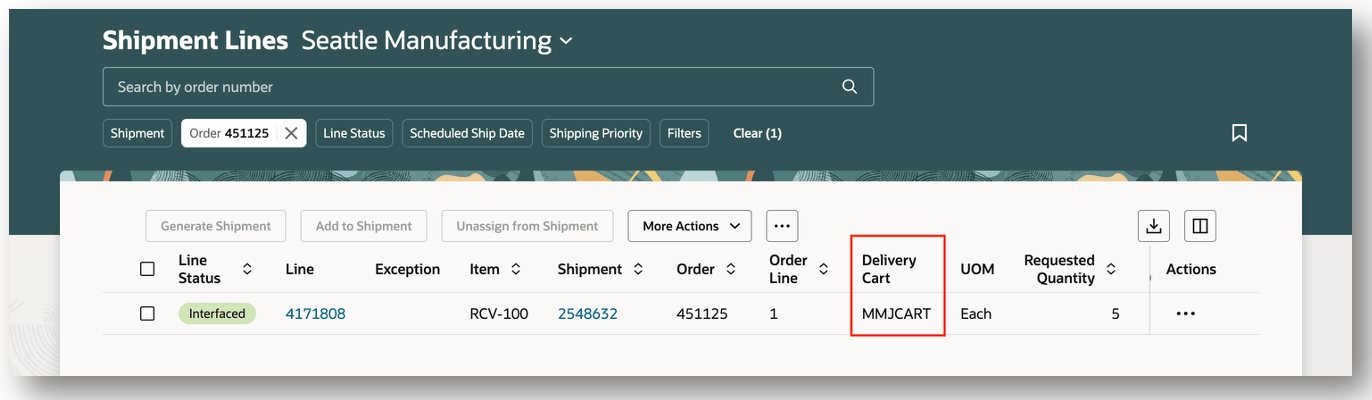
Task: Expand Seattle Manufacturing organization dropdown
Action: tap(566, 41)
